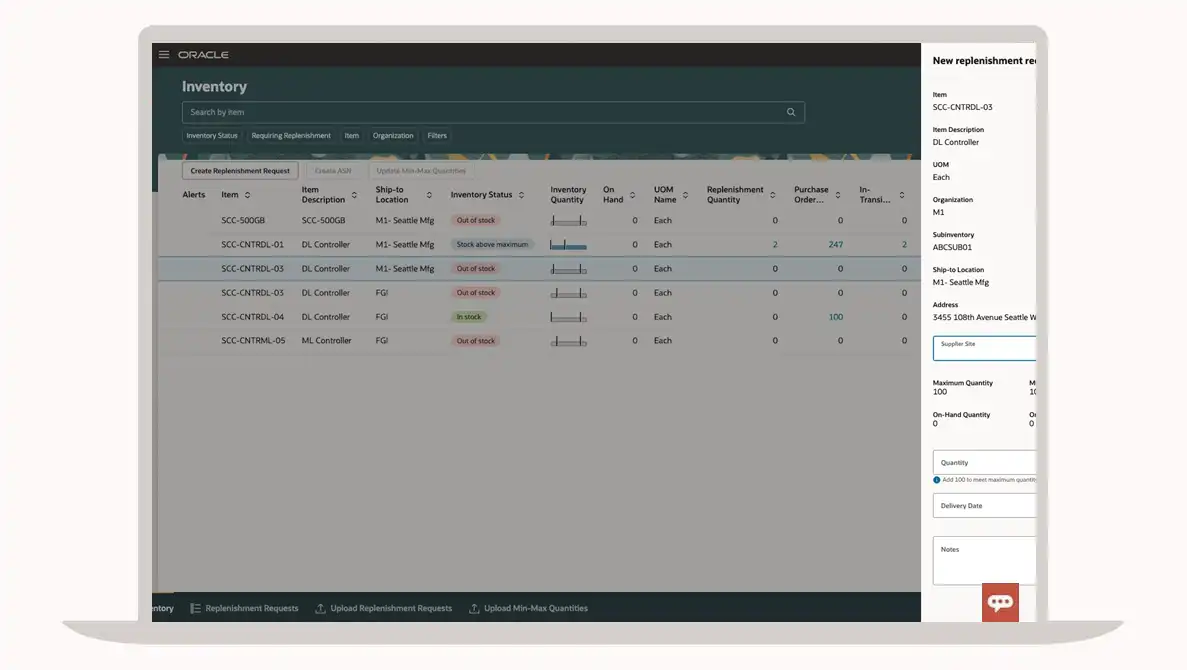Click inventory quantity bar for SCC-CNTRDL-01
The height and width of the screenshot is (670, 1187).
568,245
